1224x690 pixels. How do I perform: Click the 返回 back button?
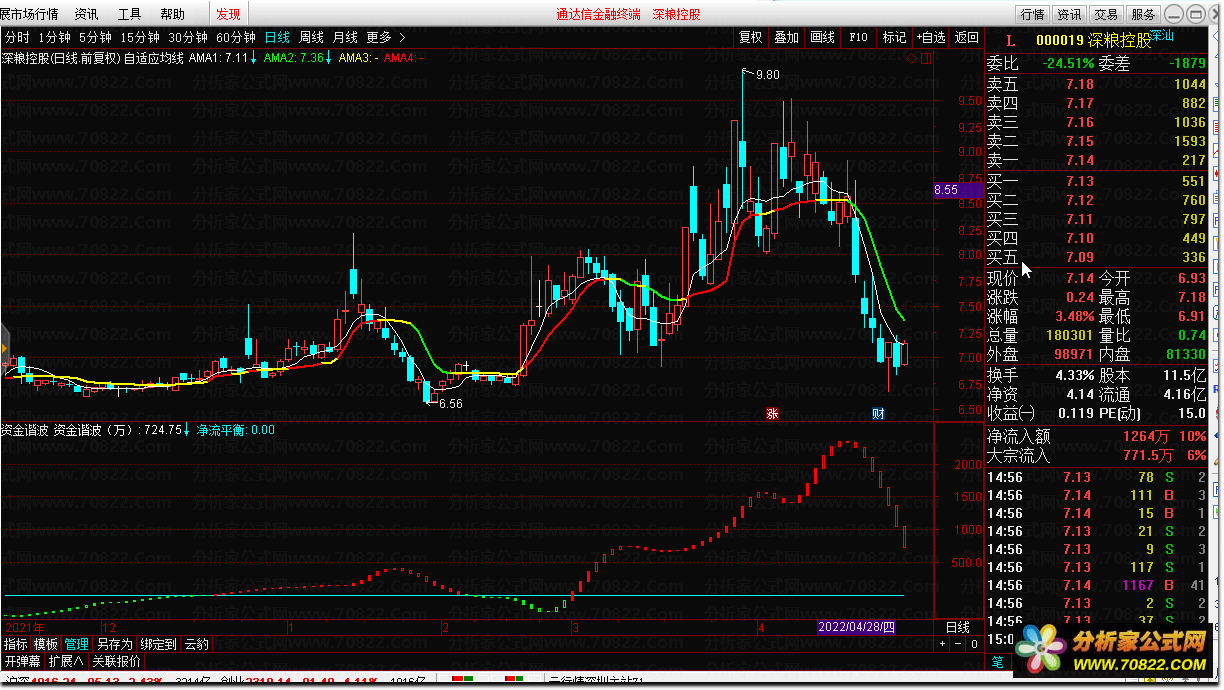point(966,37)
